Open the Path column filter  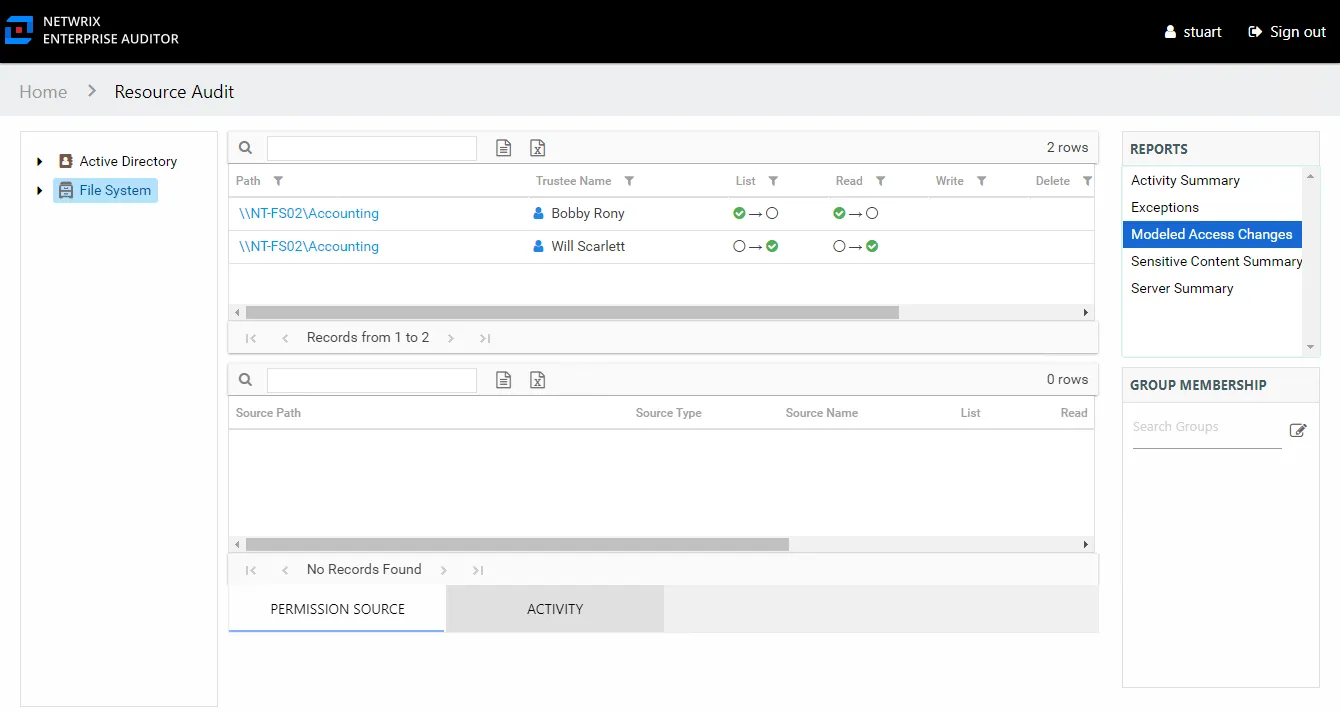tap(278, 181)
